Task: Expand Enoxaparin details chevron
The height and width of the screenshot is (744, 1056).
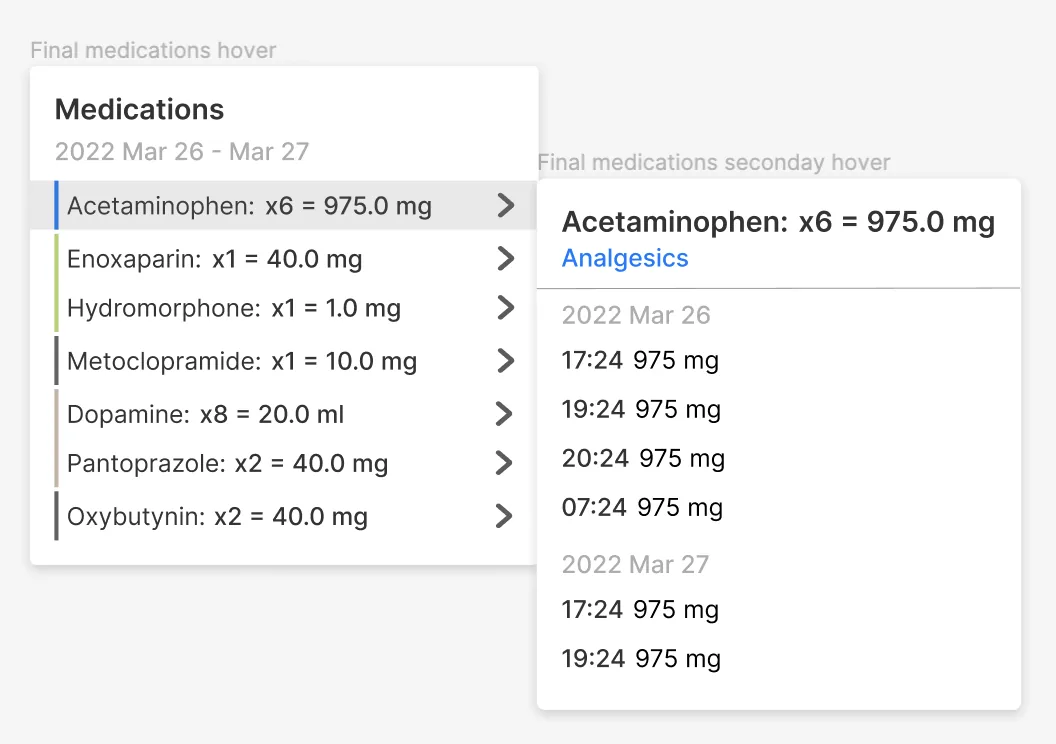Action: click(x=506, y=259)
